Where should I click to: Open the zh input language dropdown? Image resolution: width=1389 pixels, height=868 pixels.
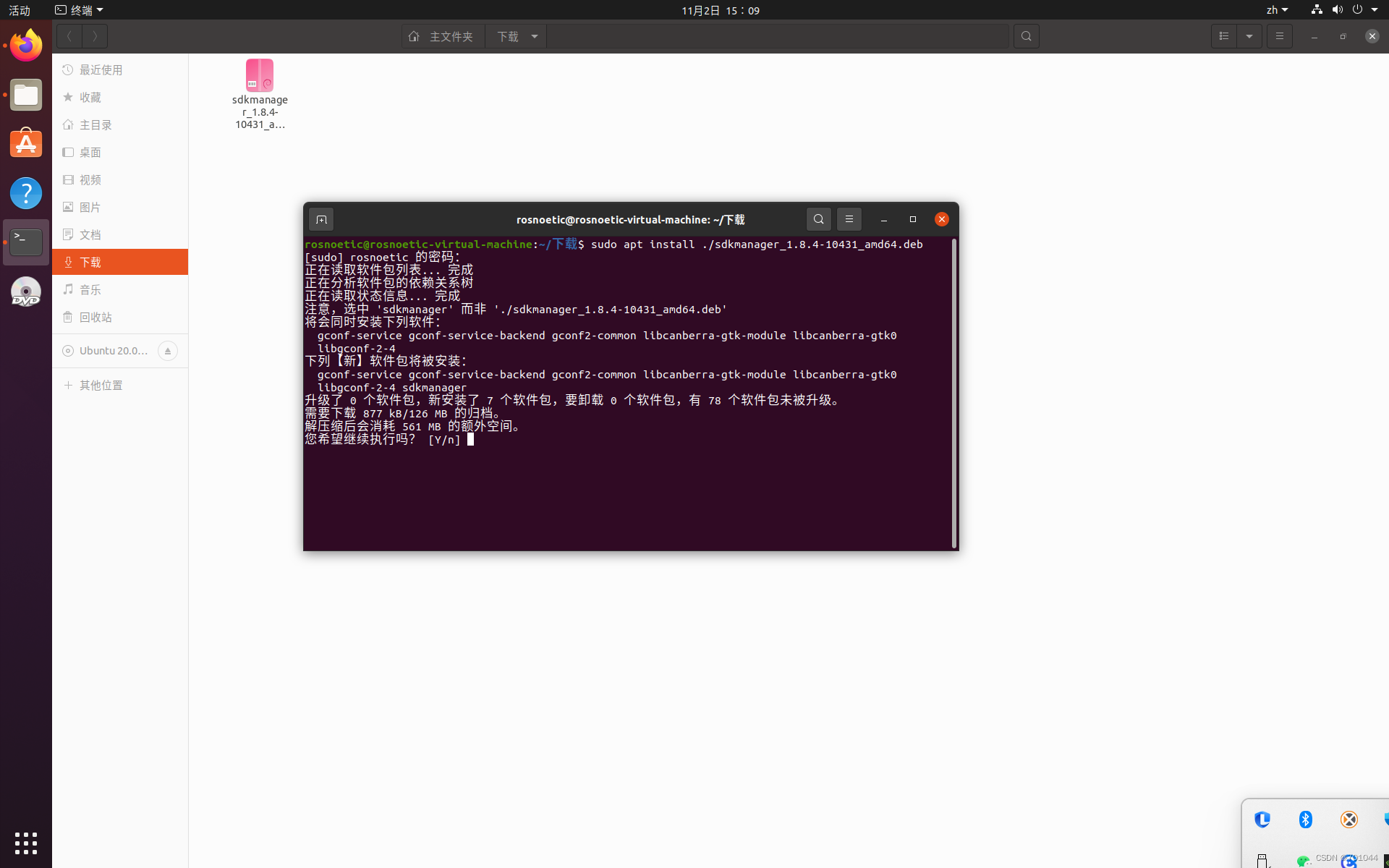1276,9
